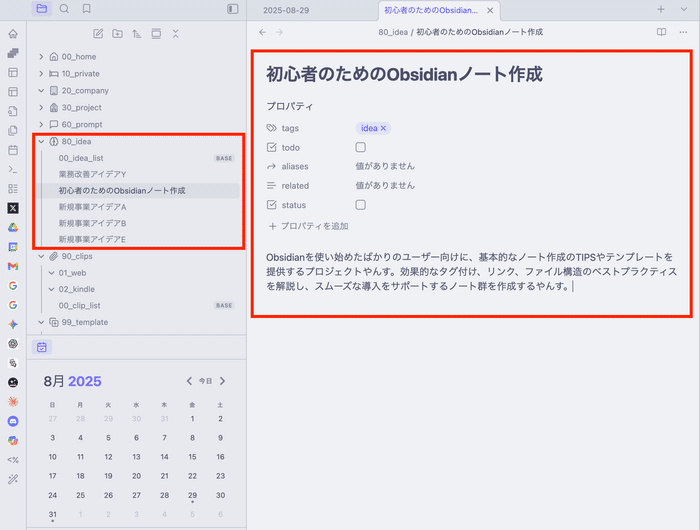This screenshot has width=700, height=530.
Task: Change the aliases property type icon
Action: (x=271, y=167)
